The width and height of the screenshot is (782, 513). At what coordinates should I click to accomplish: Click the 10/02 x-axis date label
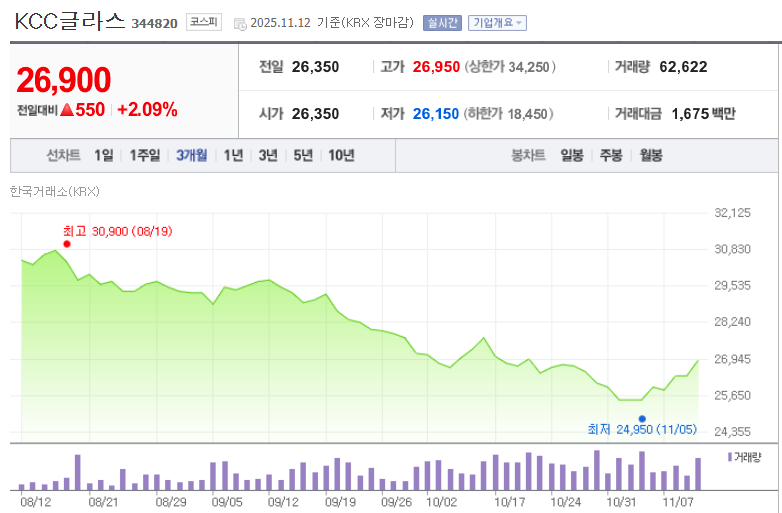click(442, 502)
